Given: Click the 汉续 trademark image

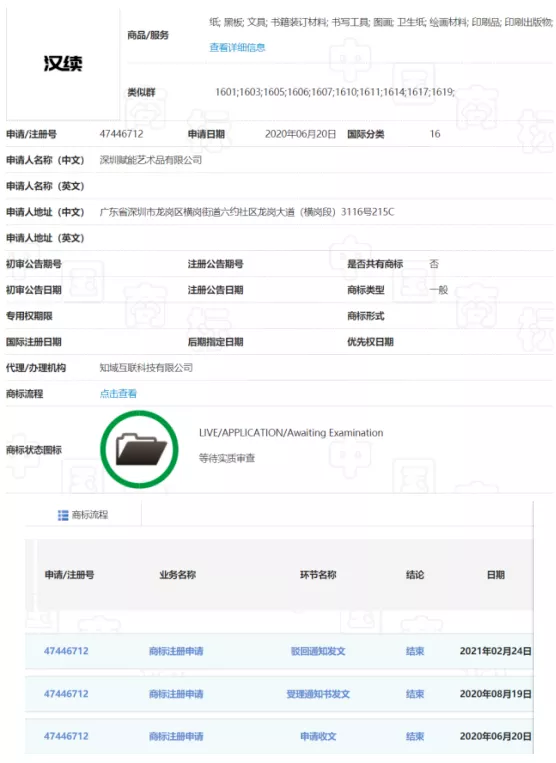Looking at the screenshot, I should click(x=63, y=63).
